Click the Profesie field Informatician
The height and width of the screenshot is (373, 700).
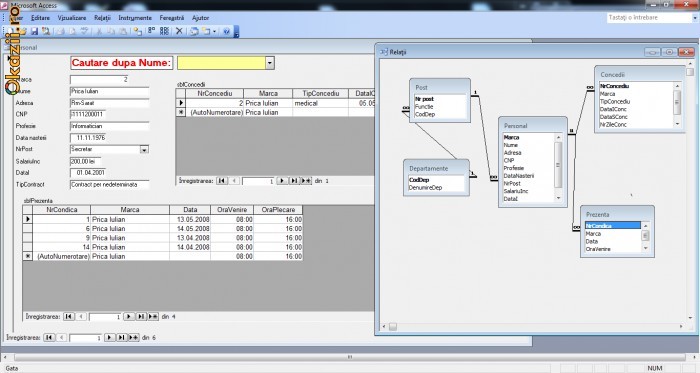tap(109, 126)
